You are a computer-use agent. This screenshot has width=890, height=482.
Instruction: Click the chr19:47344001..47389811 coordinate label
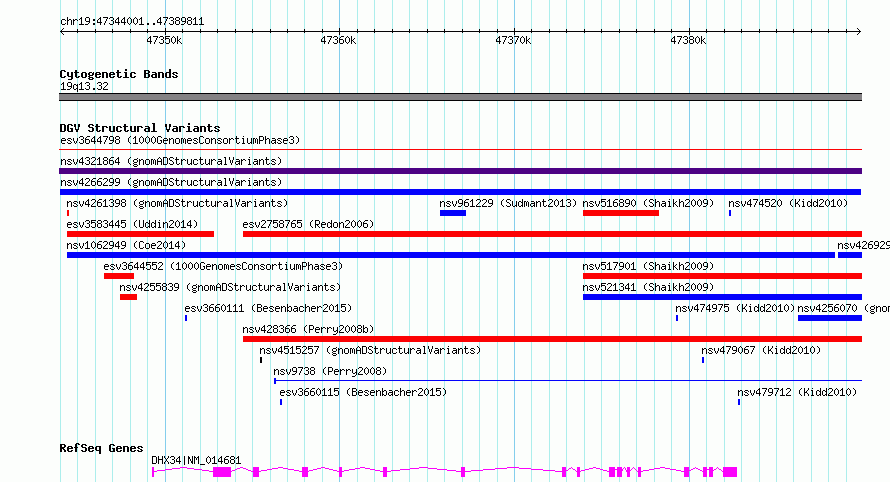(132, 22)
